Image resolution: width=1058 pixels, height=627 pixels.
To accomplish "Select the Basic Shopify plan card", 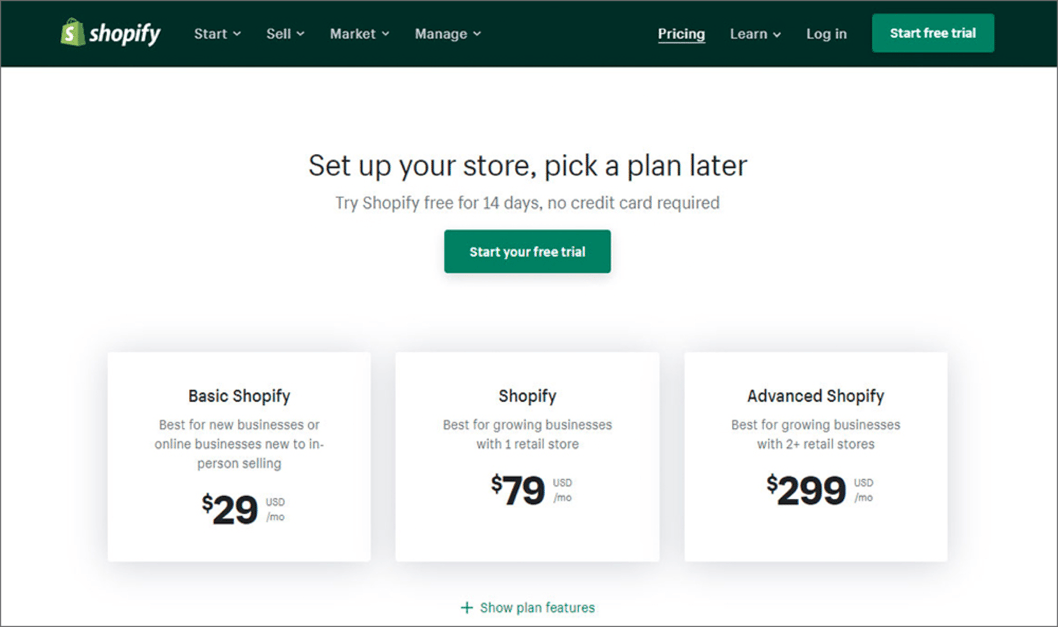I will pyautogui.click(x=238, y=456).
